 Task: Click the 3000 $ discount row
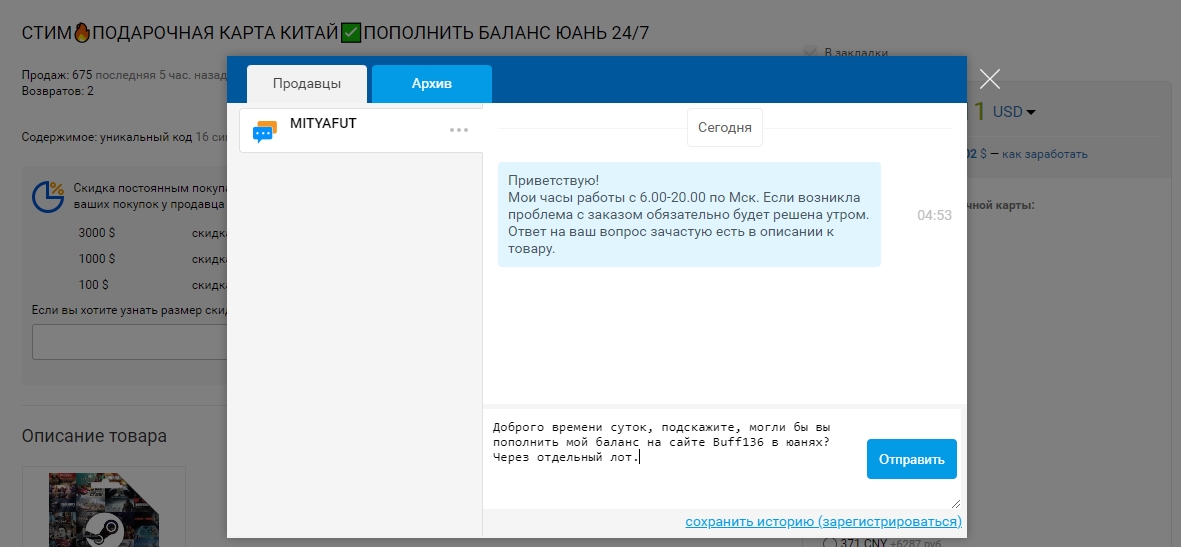pos(152,233)
